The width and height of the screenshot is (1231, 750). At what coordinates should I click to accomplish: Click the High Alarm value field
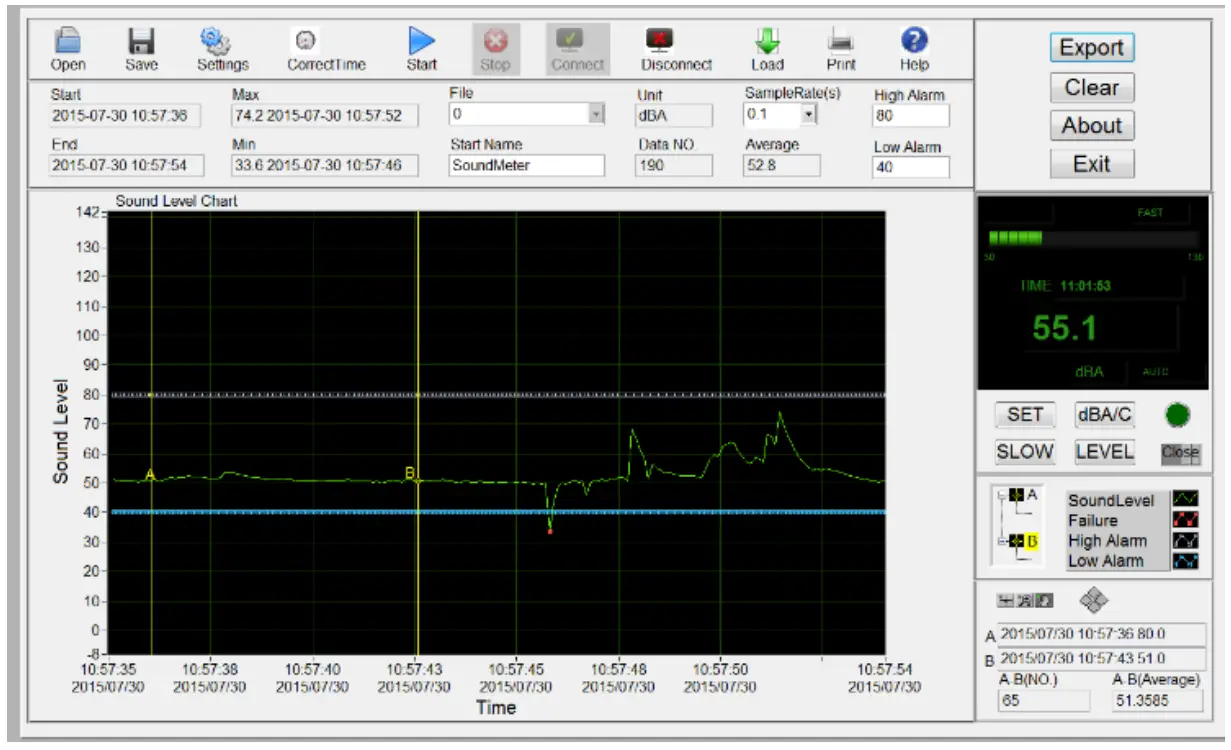click(910, 116)
